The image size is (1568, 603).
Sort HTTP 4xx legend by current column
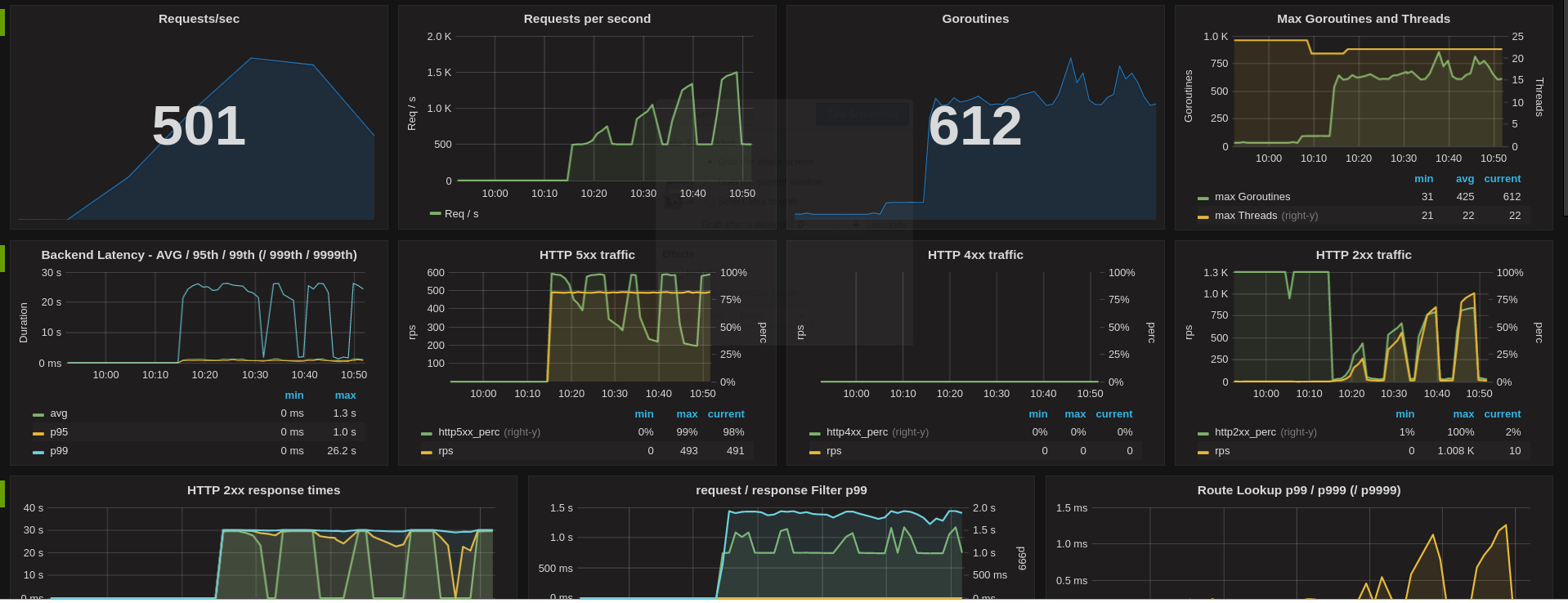click(1114, 414)
